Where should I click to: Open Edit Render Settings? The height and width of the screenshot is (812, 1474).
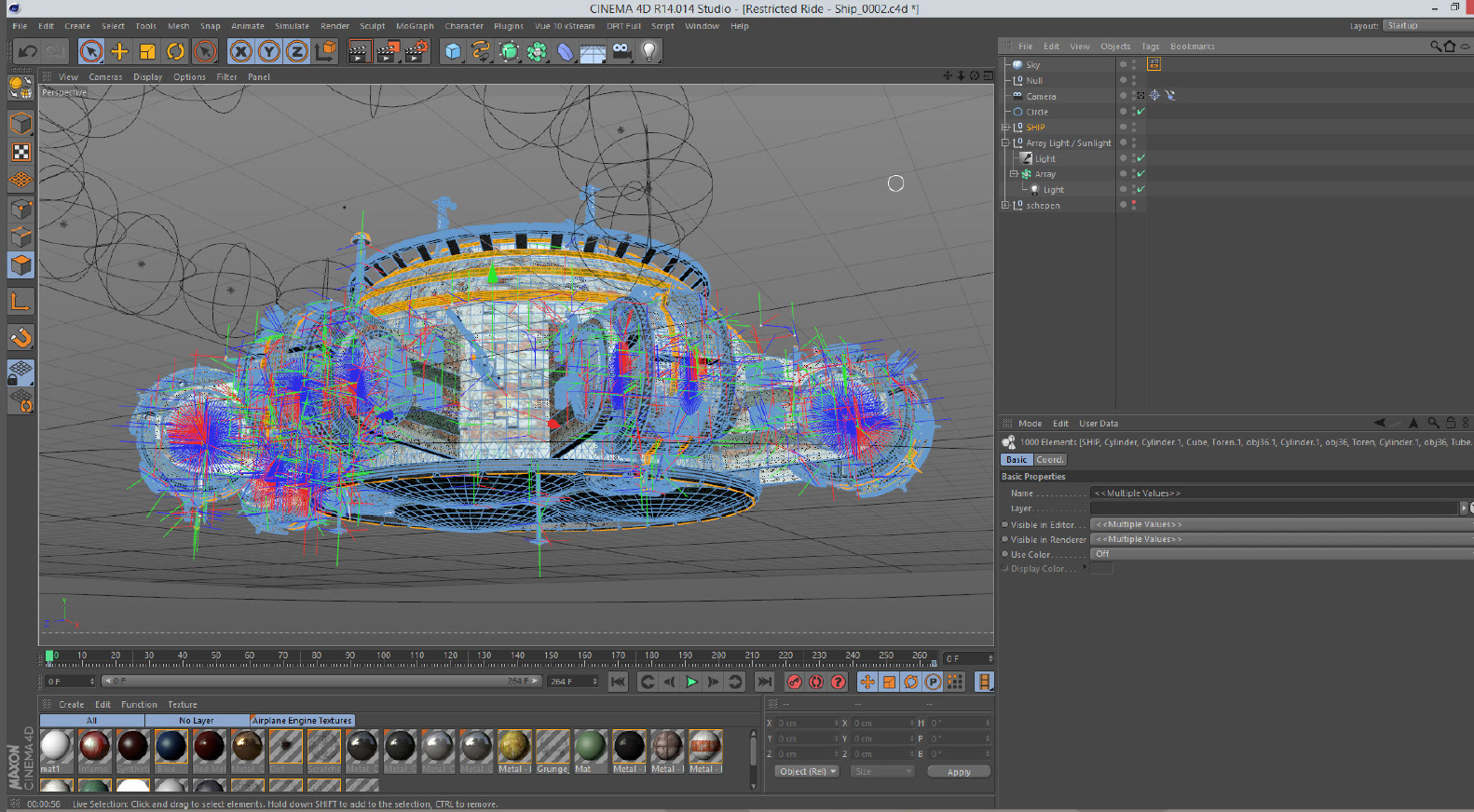click(416, 51)
